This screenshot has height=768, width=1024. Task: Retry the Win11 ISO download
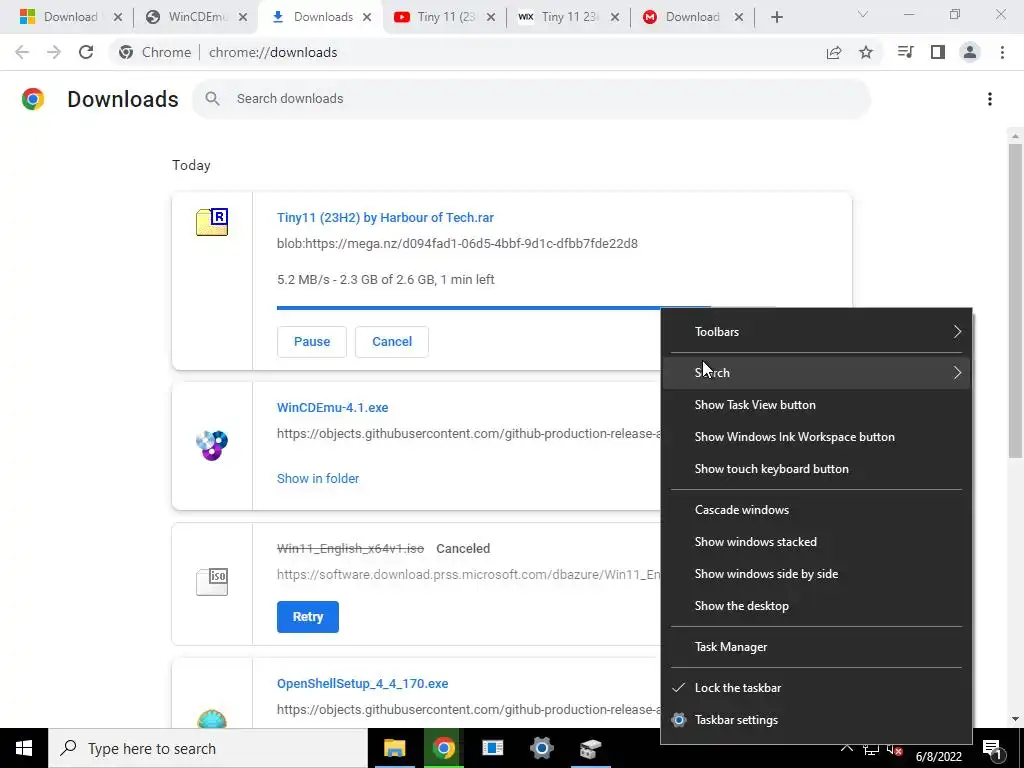point(308,616)
